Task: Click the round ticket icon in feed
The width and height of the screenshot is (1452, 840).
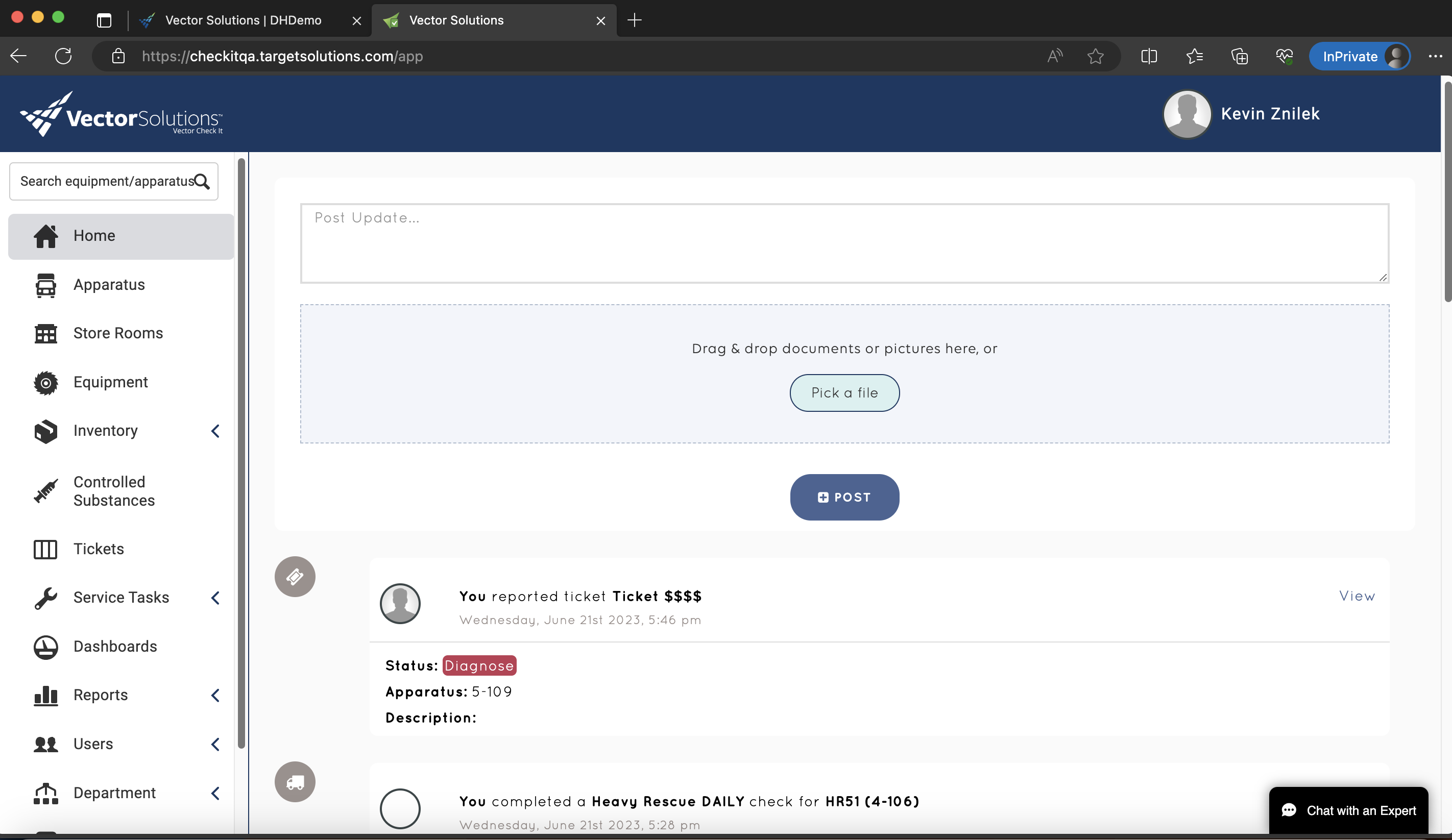Action: pos(295,576)
